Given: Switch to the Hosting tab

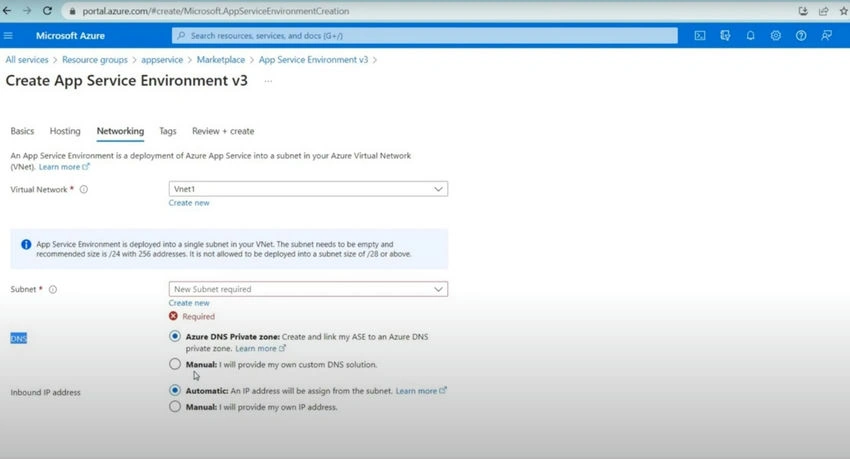Looking at the screenshot, I should 65,131.
